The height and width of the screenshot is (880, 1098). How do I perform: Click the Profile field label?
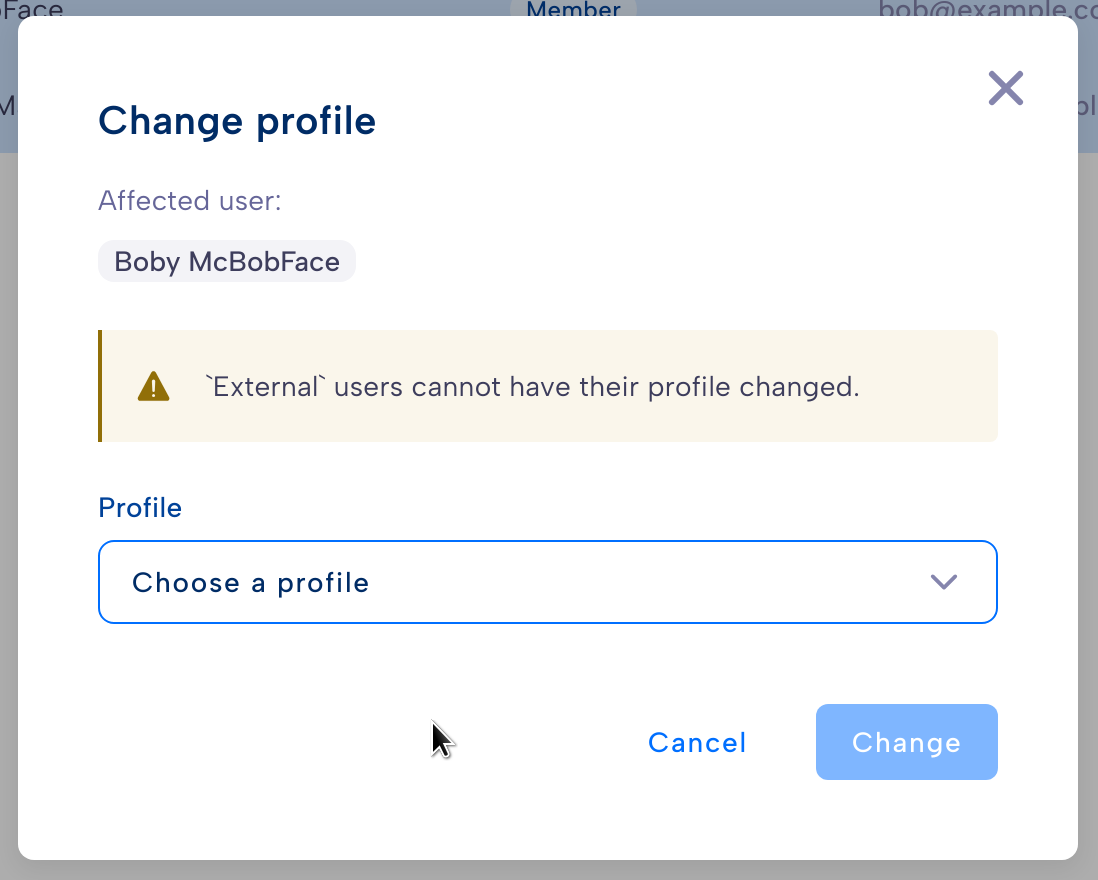tap(140, 508)
